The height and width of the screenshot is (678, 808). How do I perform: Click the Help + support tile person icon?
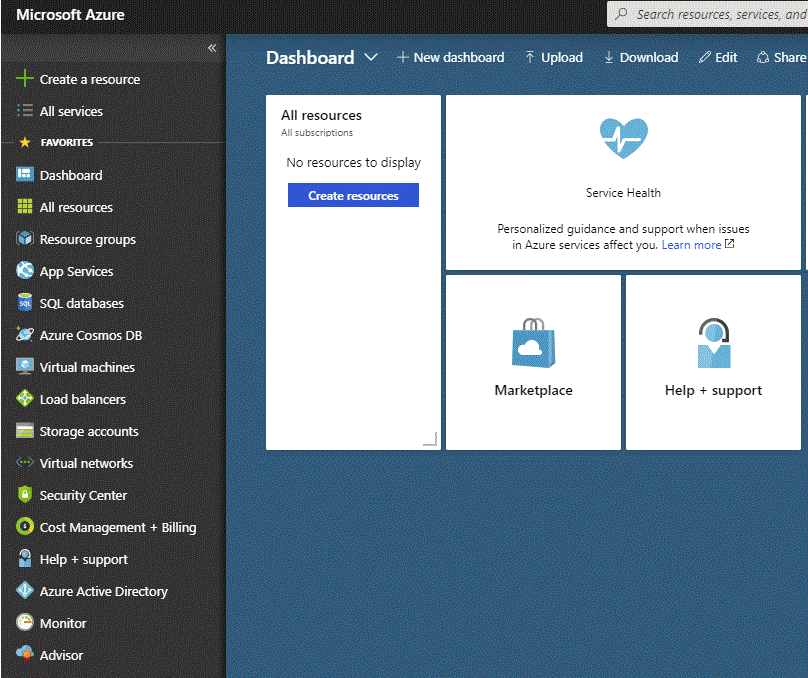(714, 343)
